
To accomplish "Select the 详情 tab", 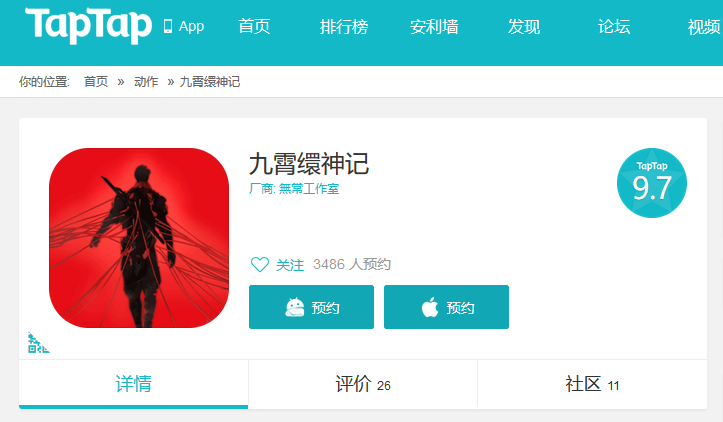I will point(133,384).
